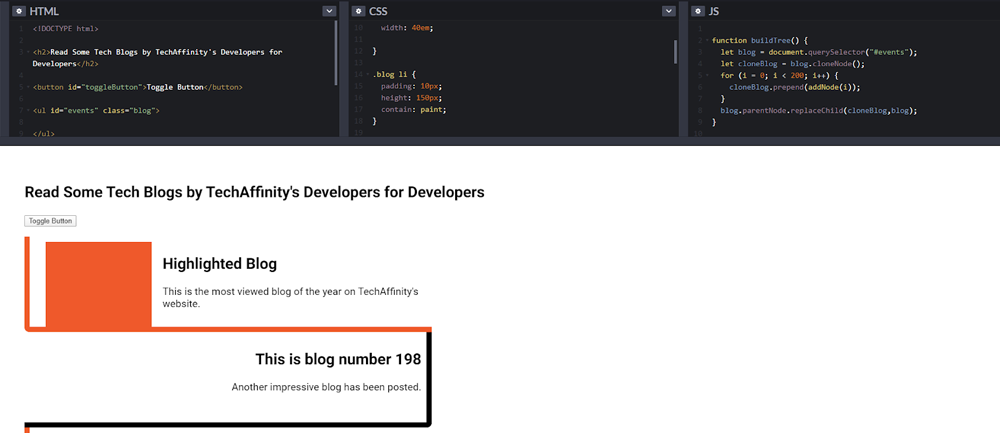Click the Toggle Button in preview
This screenshot has width=1000, height=433.
pyautogui.click(x=50, y=221)
